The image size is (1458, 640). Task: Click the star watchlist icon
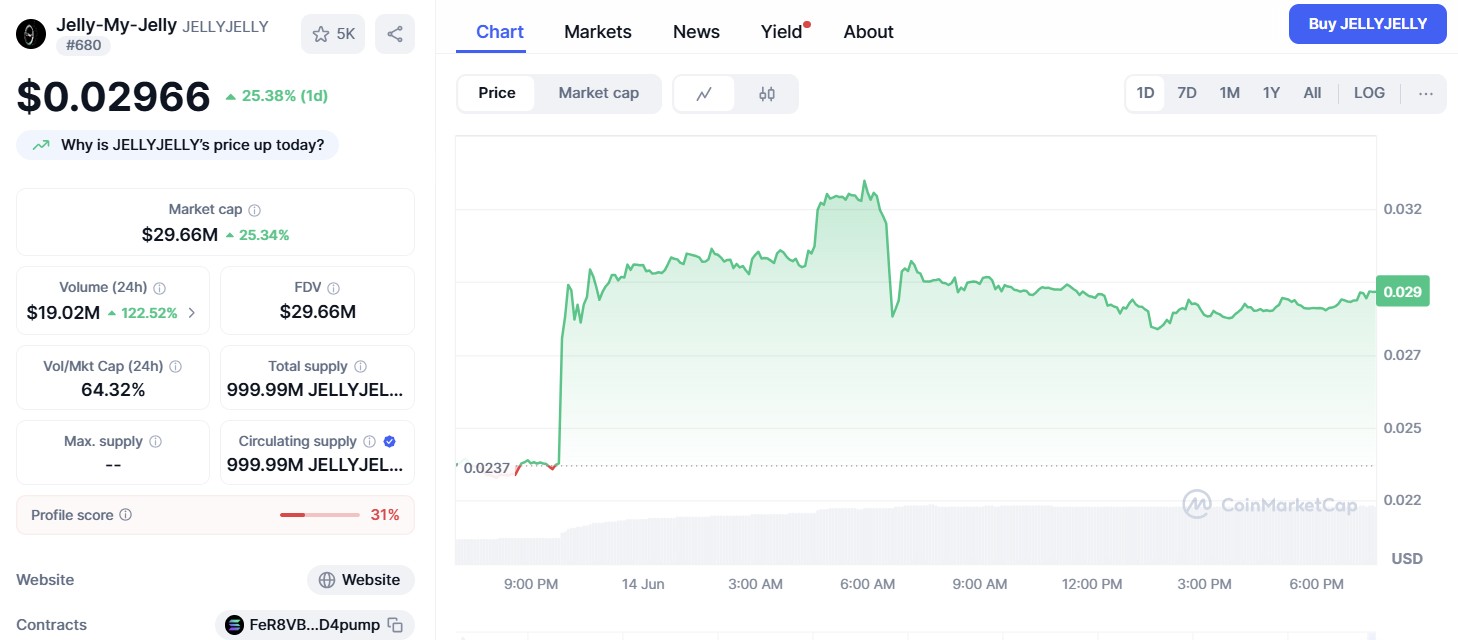click(321, 34)
